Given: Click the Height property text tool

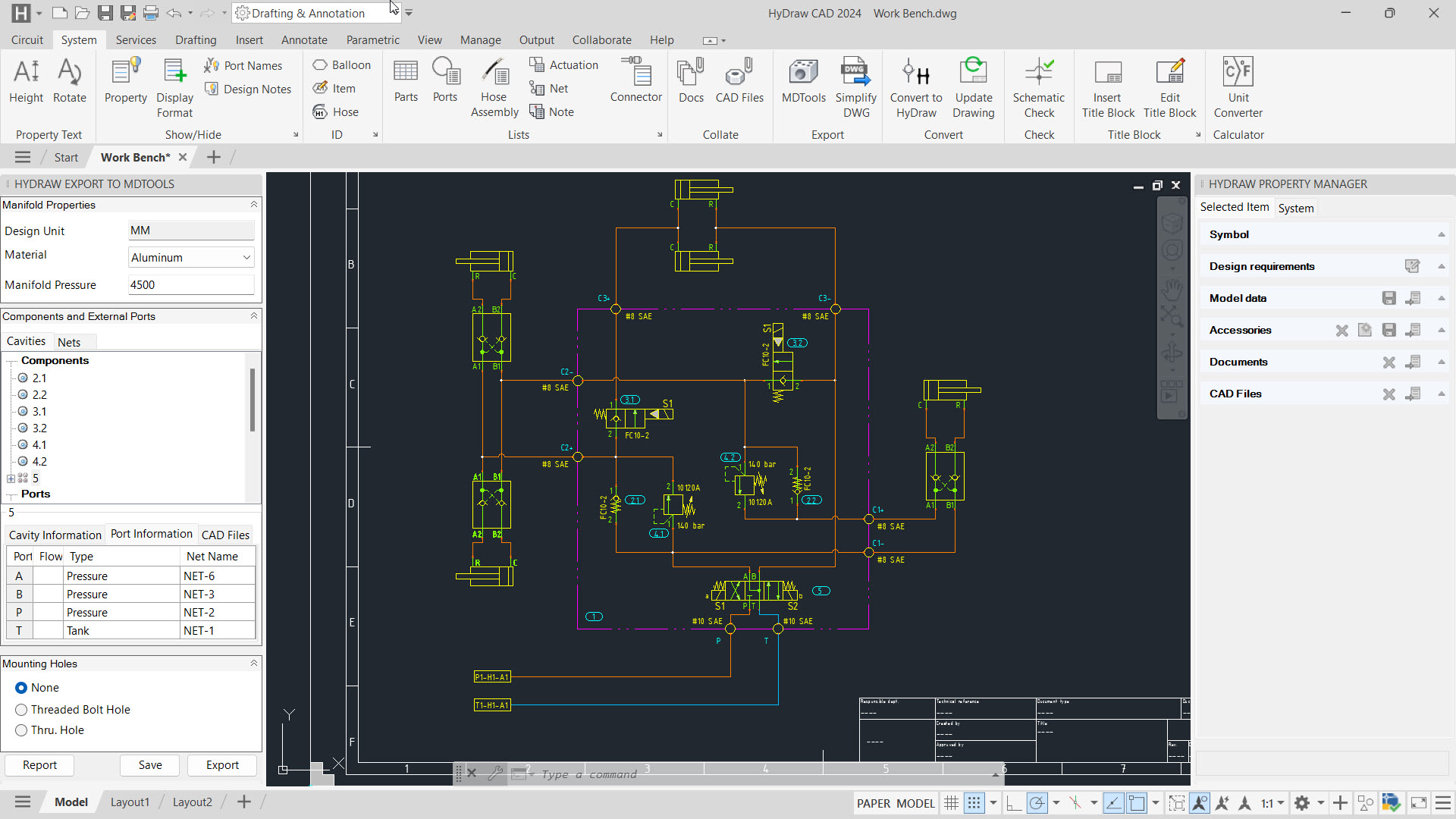Looking at the screenshot, I should click(27, 80).
